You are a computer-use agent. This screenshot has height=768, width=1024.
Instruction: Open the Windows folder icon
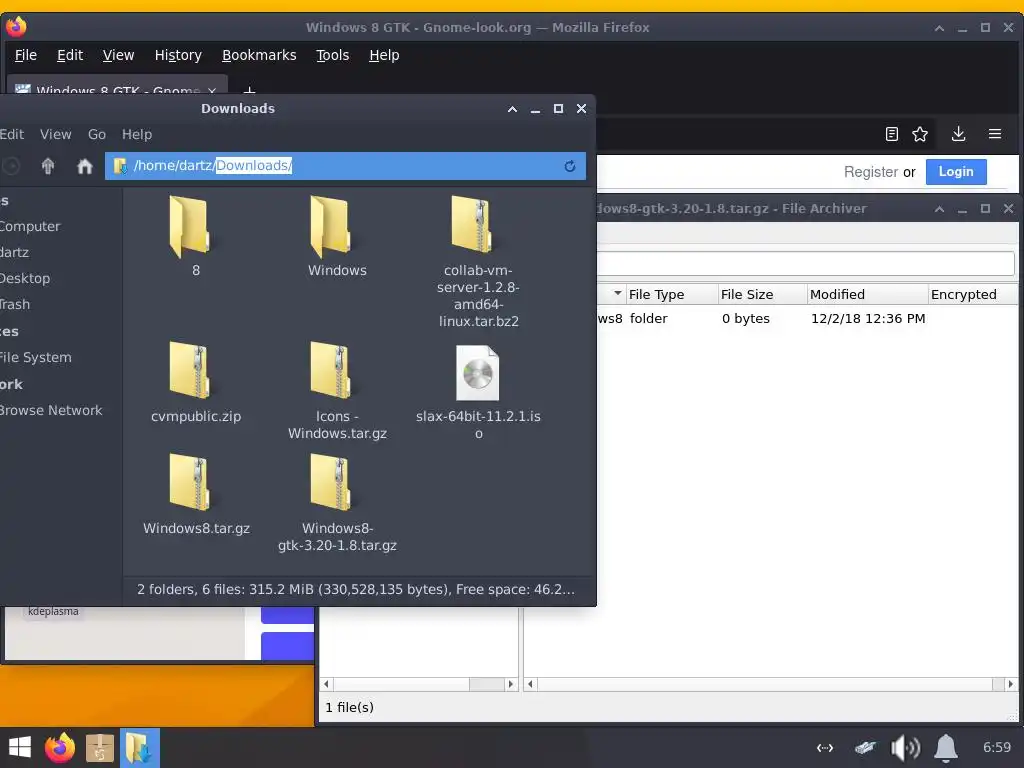(x=330, y=227)
